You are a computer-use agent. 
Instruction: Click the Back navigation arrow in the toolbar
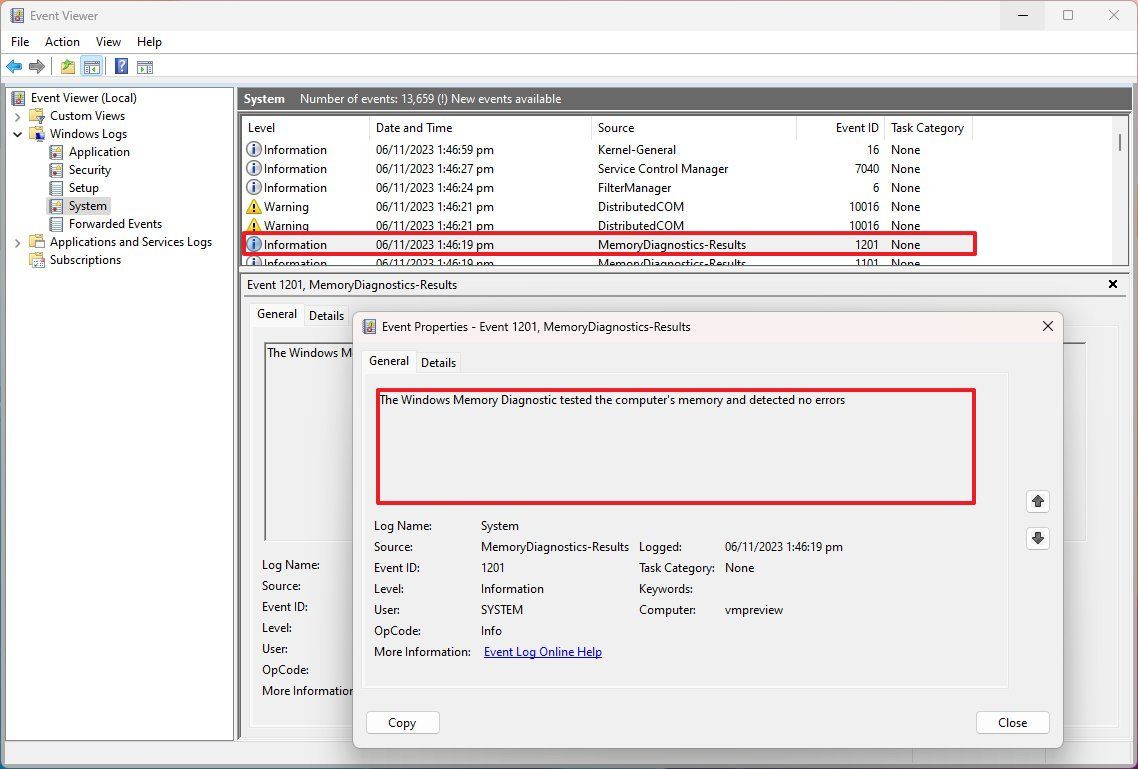[x=14, y=66]
